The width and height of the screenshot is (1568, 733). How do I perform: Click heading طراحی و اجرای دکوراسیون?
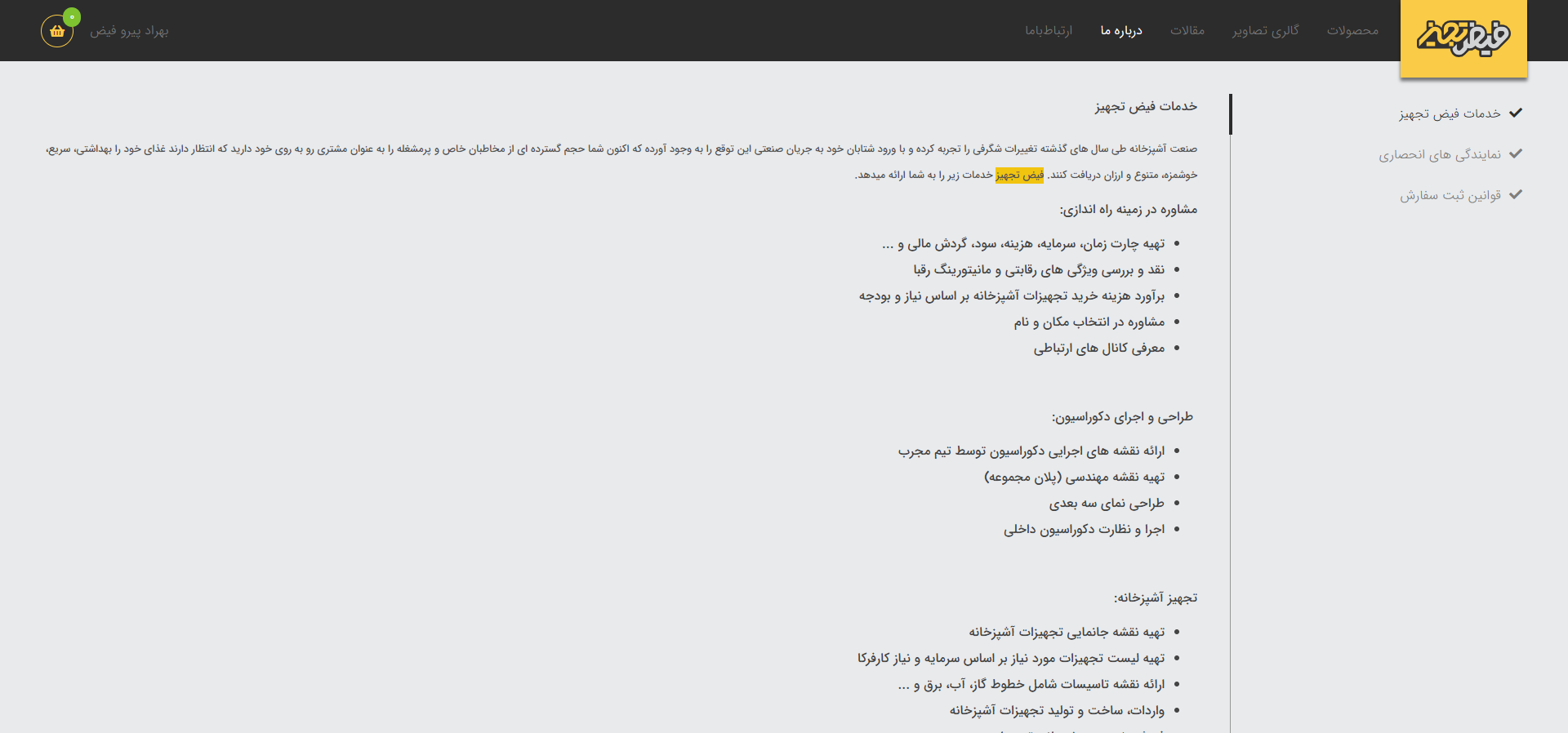[x=1122, y=417]
